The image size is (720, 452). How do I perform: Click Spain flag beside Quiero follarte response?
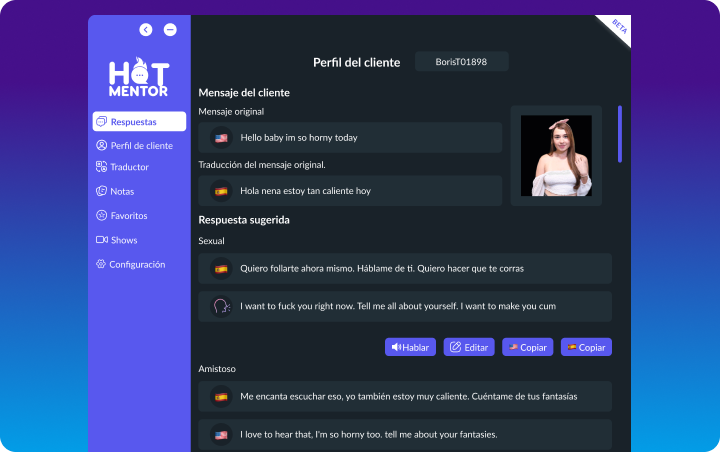221,269
